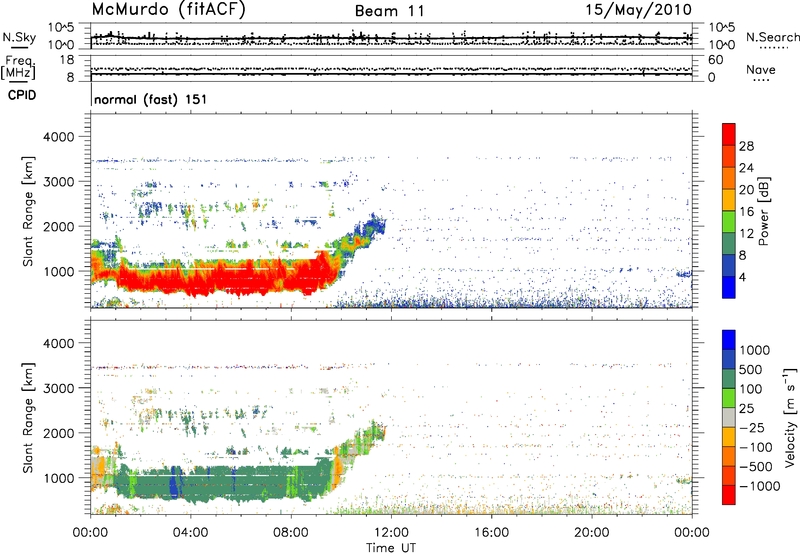Screen dimensions: 800x554
Task: Click the McMurdo (fitACF) title text
Action: (168, 10)
